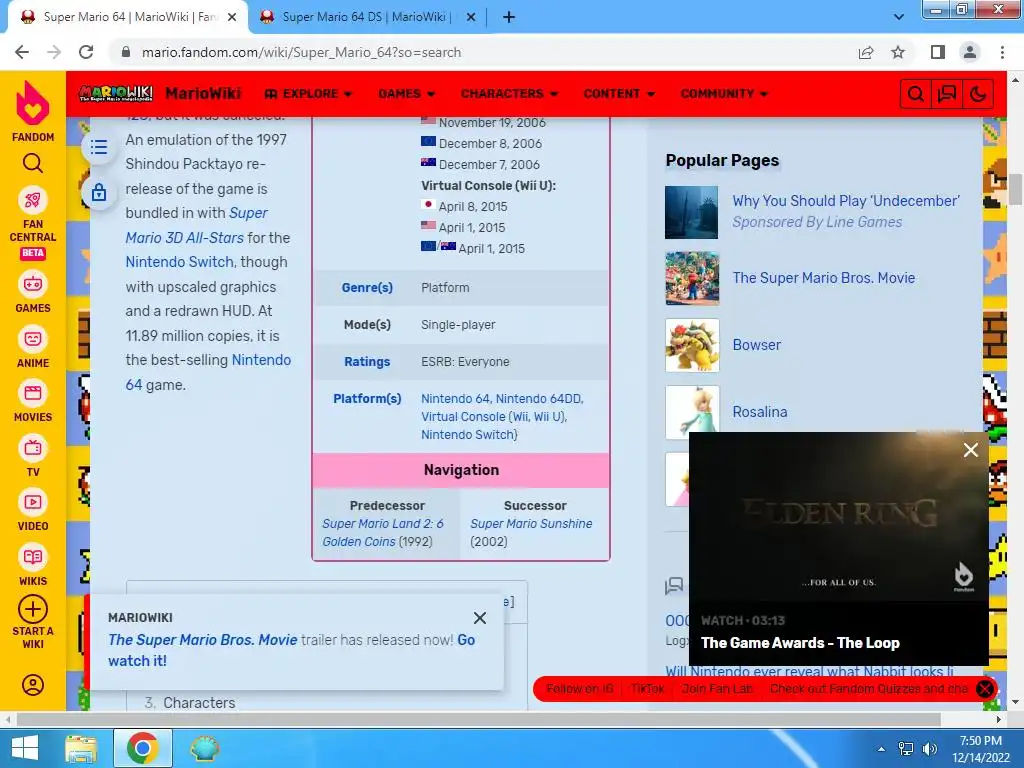
Task: Open a new browser tab with plus
Action: (x=509, y=17)
